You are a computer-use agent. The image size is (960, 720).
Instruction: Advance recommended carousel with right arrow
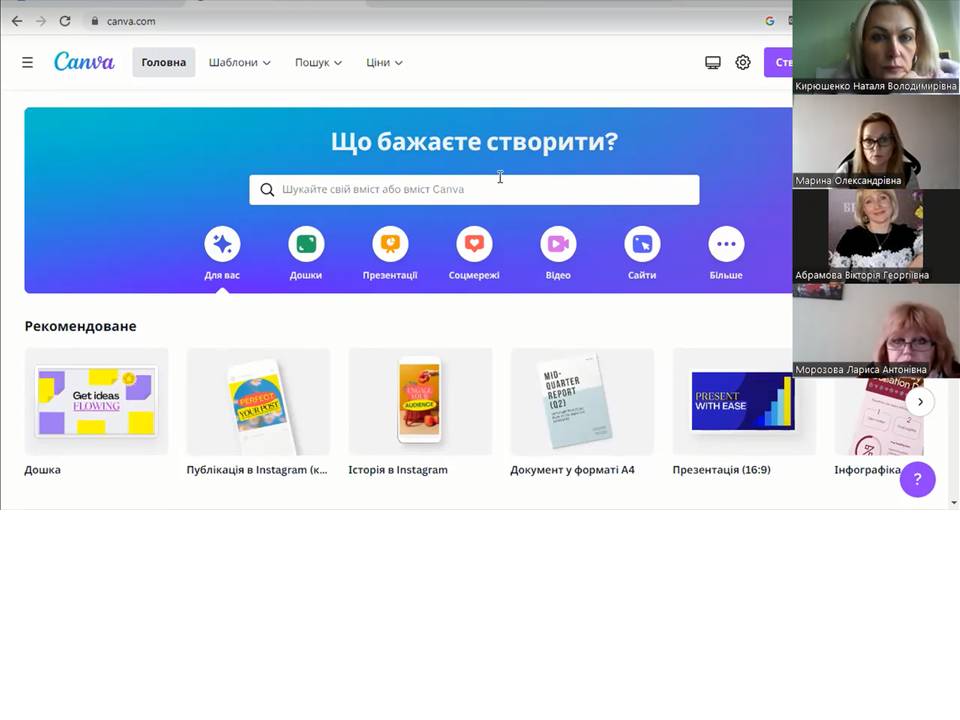point(920,402)
